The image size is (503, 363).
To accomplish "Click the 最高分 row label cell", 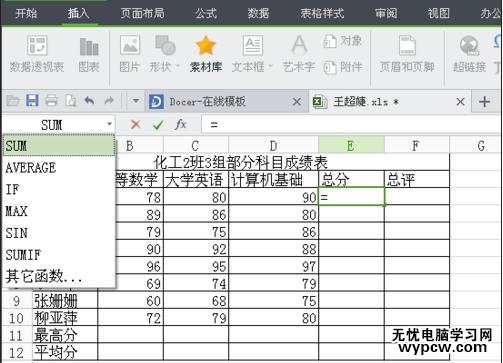I will 65,335.
